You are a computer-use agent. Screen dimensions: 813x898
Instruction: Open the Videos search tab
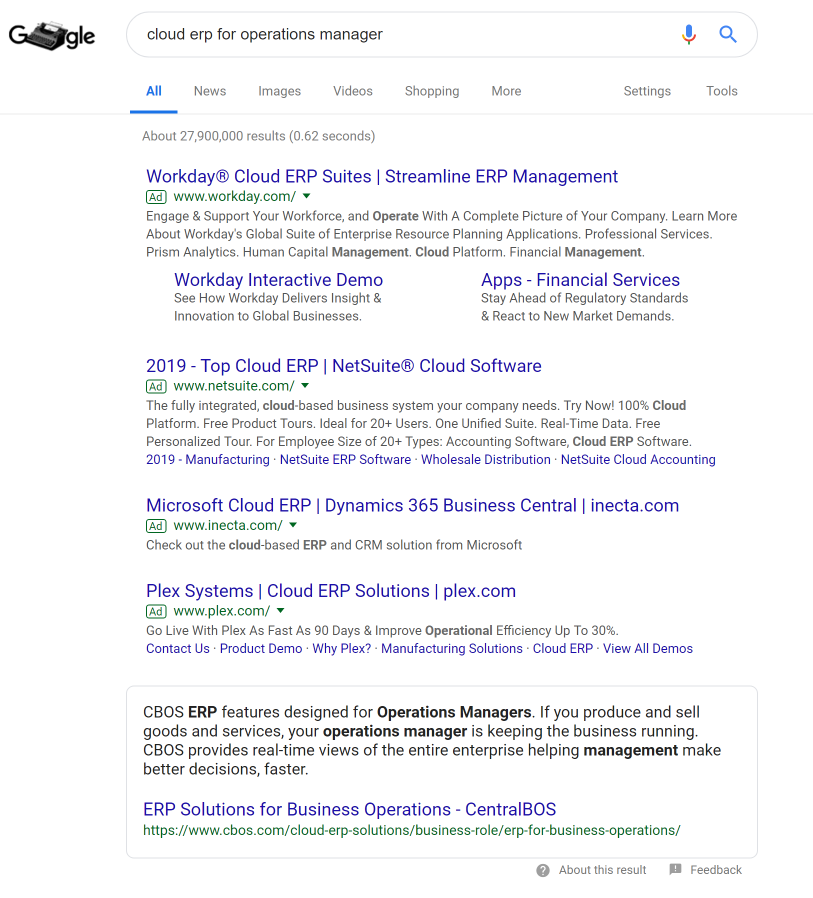353,91
